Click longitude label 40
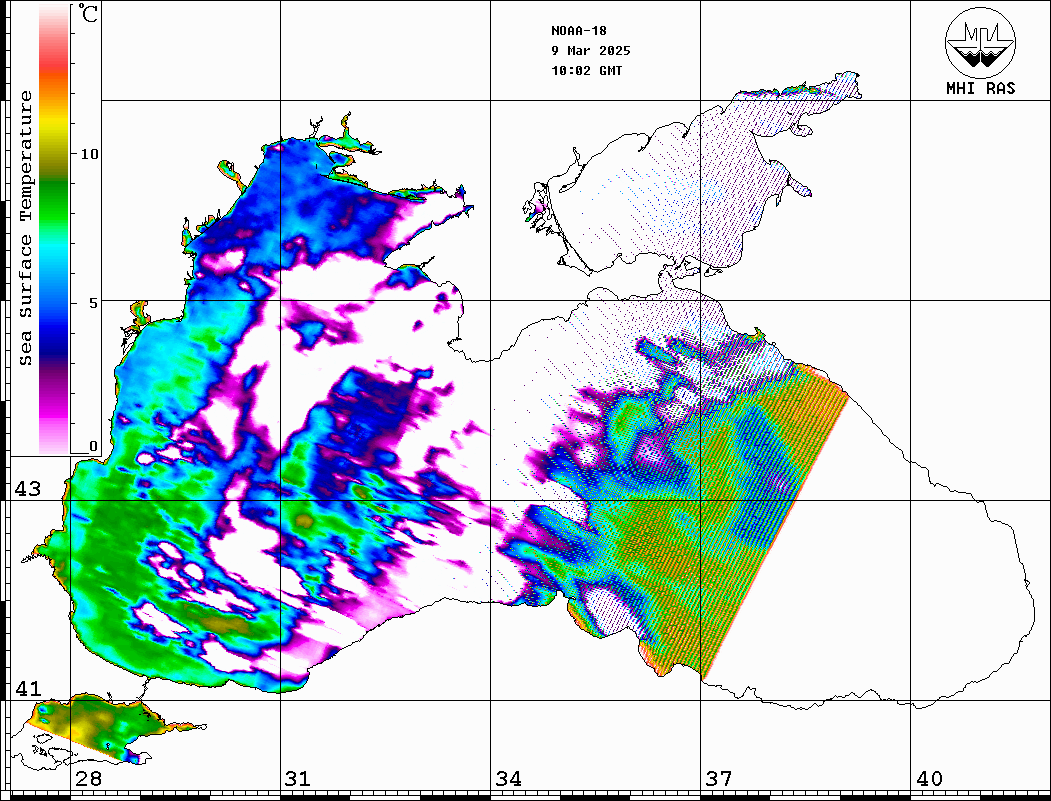 tap(929, 778)
